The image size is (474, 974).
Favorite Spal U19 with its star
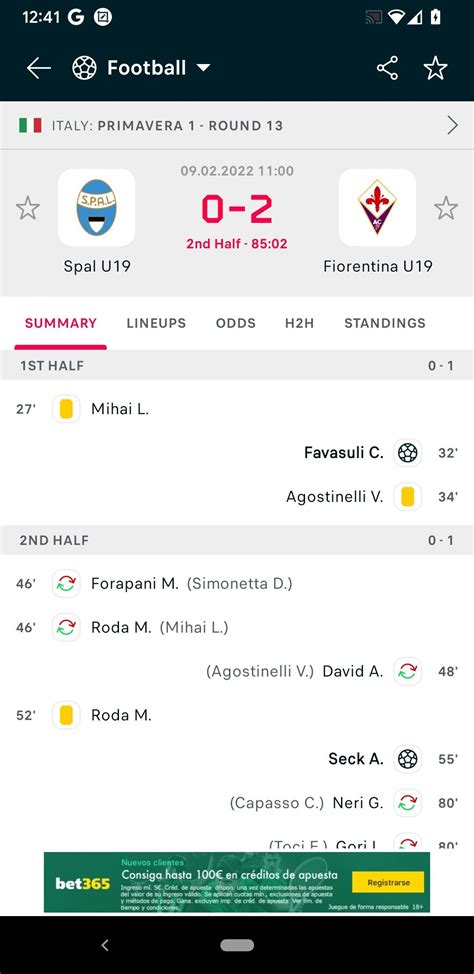28,208
